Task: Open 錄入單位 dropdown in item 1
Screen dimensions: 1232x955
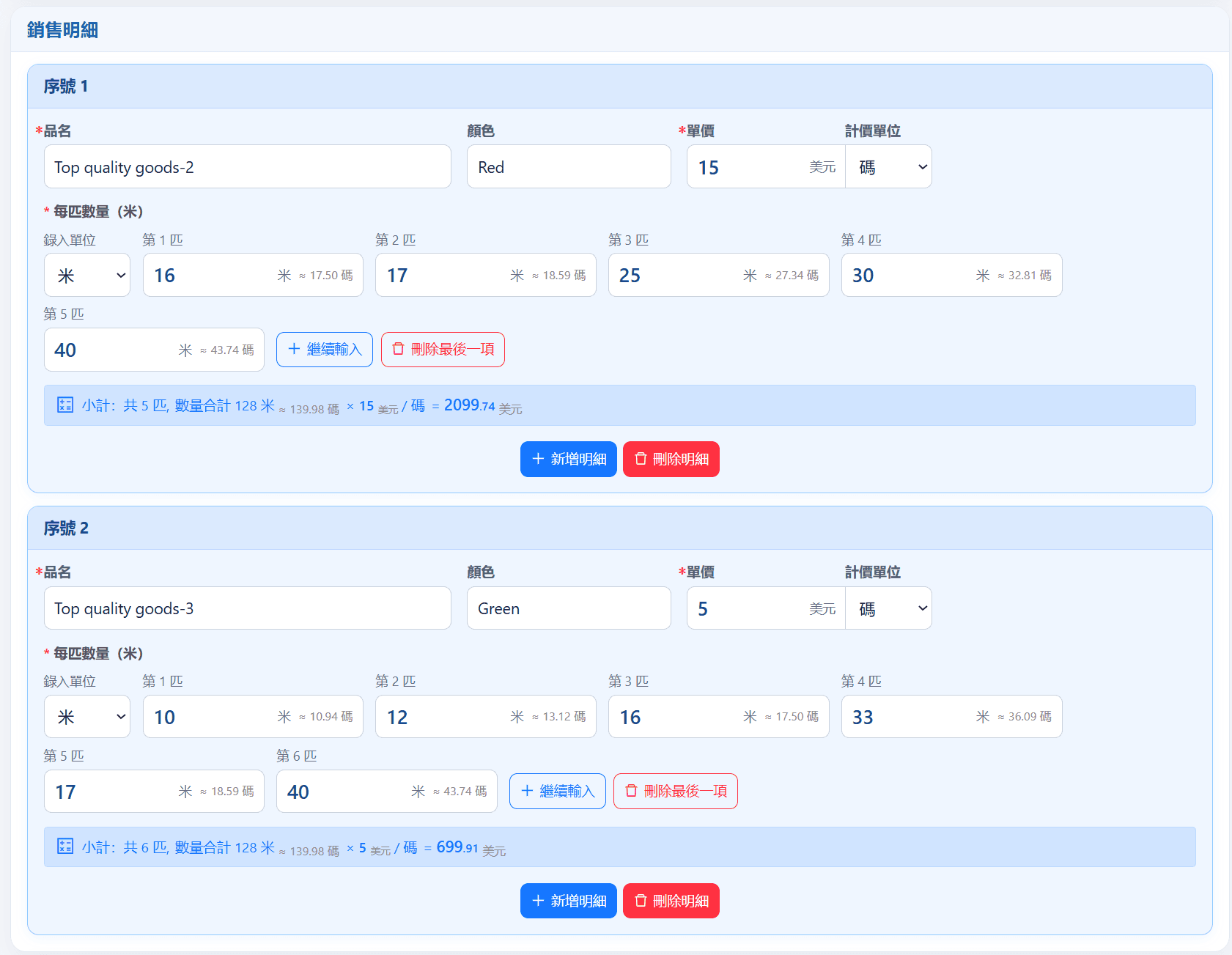Action: pos(87,275)
